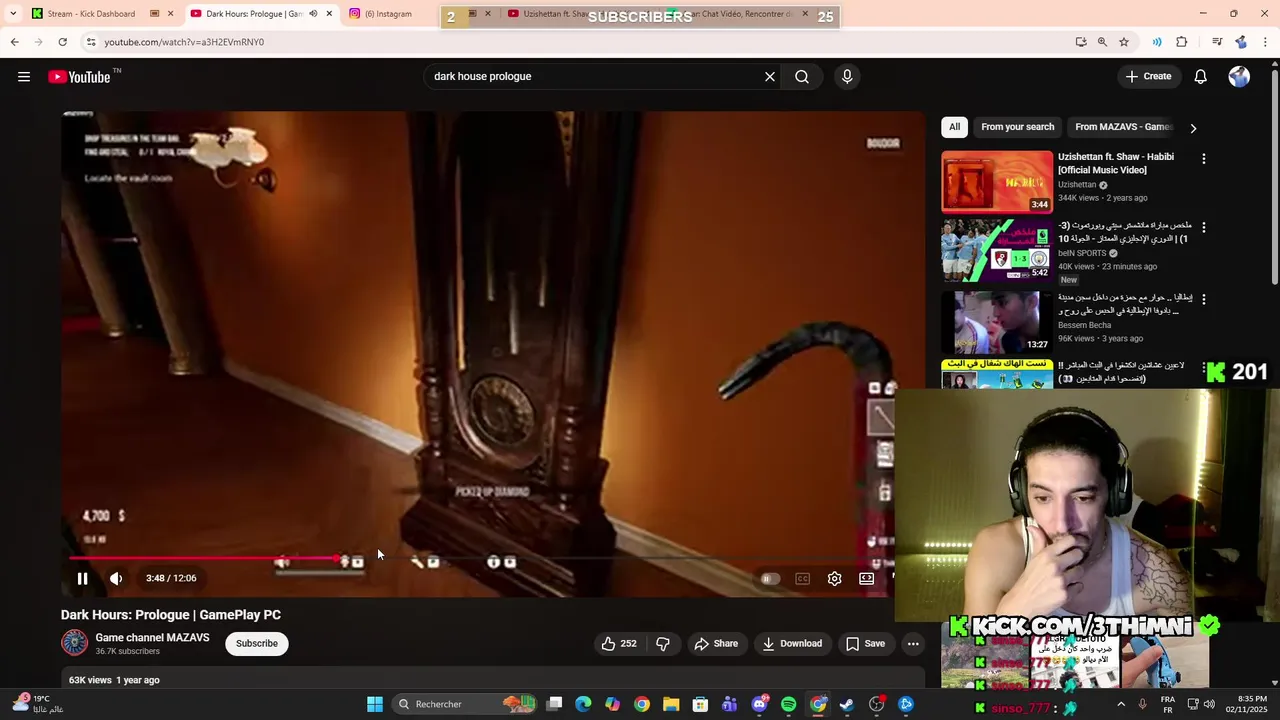Clear the search box with the X
This screenshot has height=720, width=1280.
pyautogui.click(x=770, y=76)
